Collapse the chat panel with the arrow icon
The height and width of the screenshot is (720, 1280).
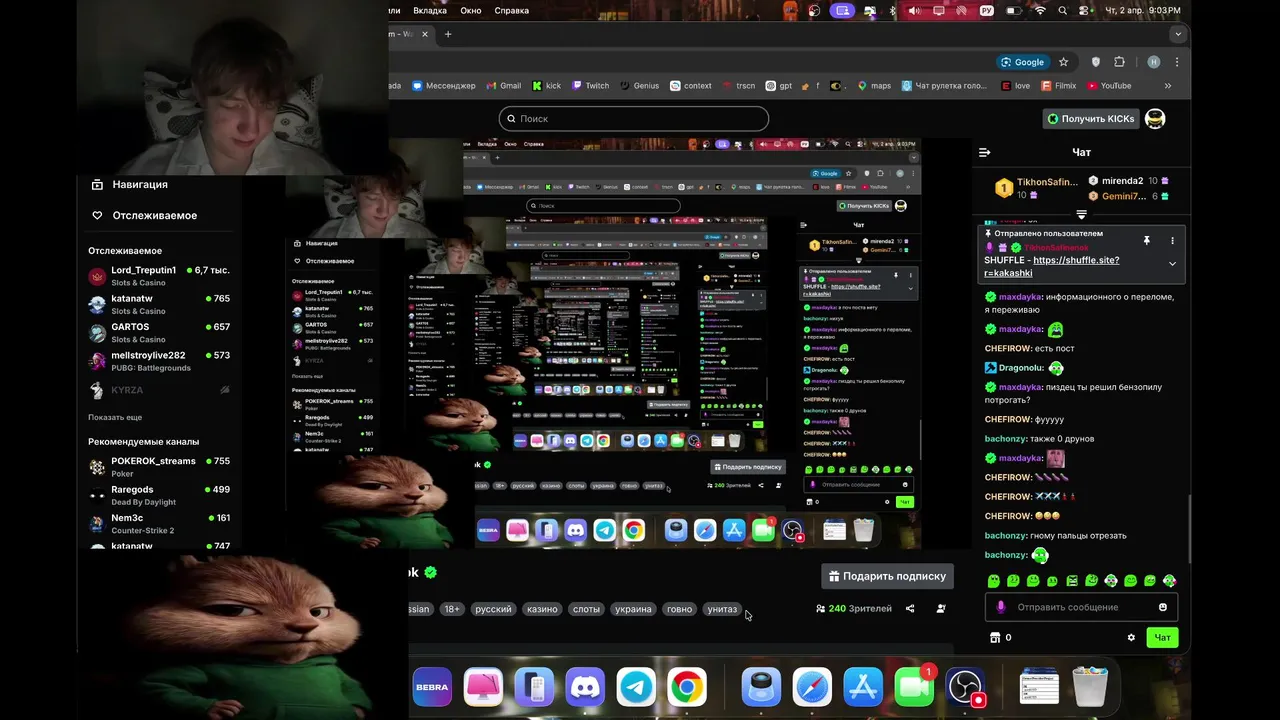[x=985, y=152]
